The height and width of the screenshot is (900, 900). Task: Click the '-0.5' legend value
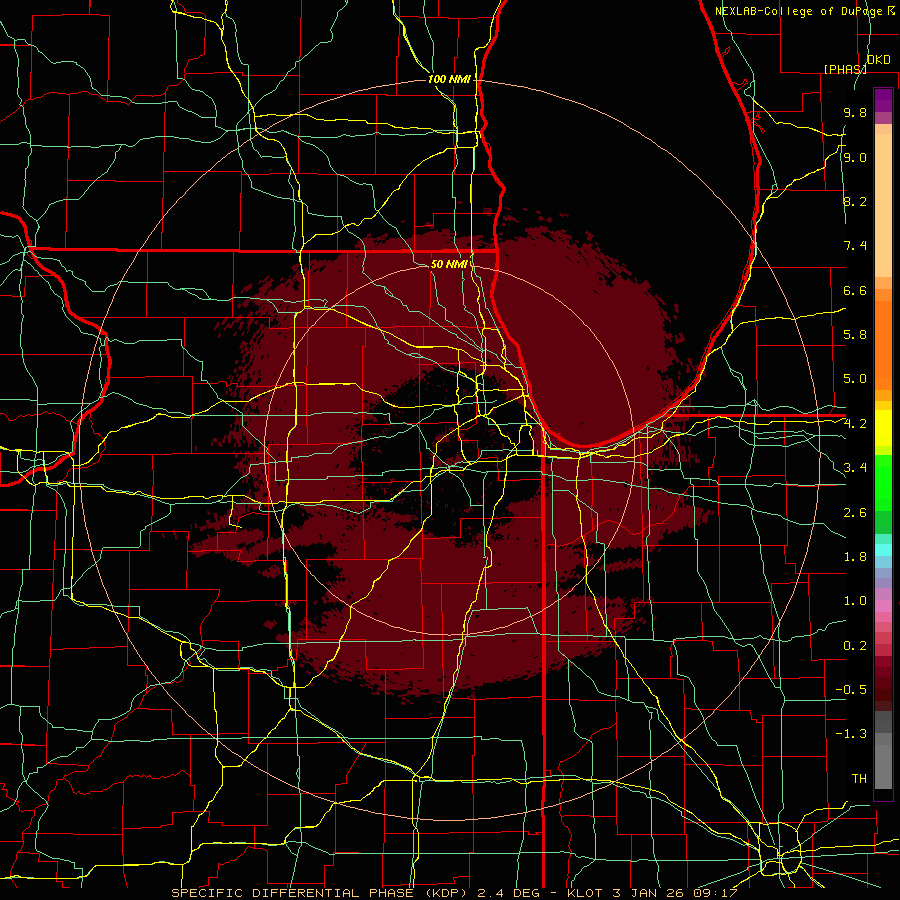pos(851,689)
